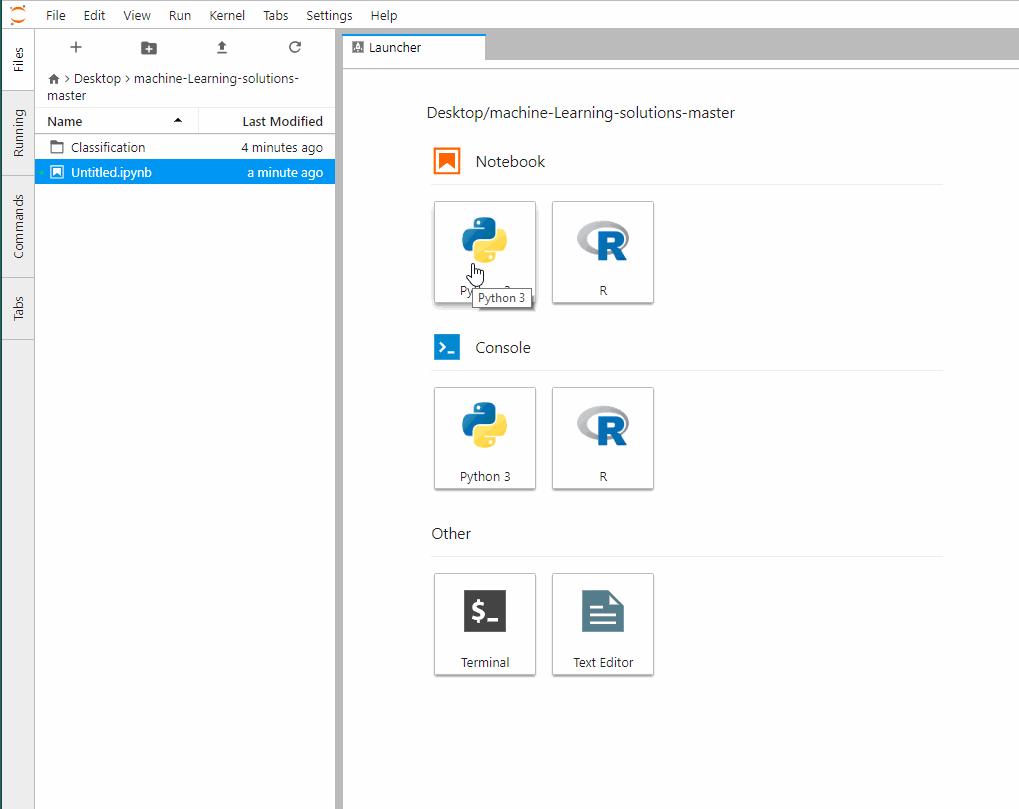Navigate to Desktop in breadcrumb path
Screen dimensions: 1019x809
[x=97, y=78]
